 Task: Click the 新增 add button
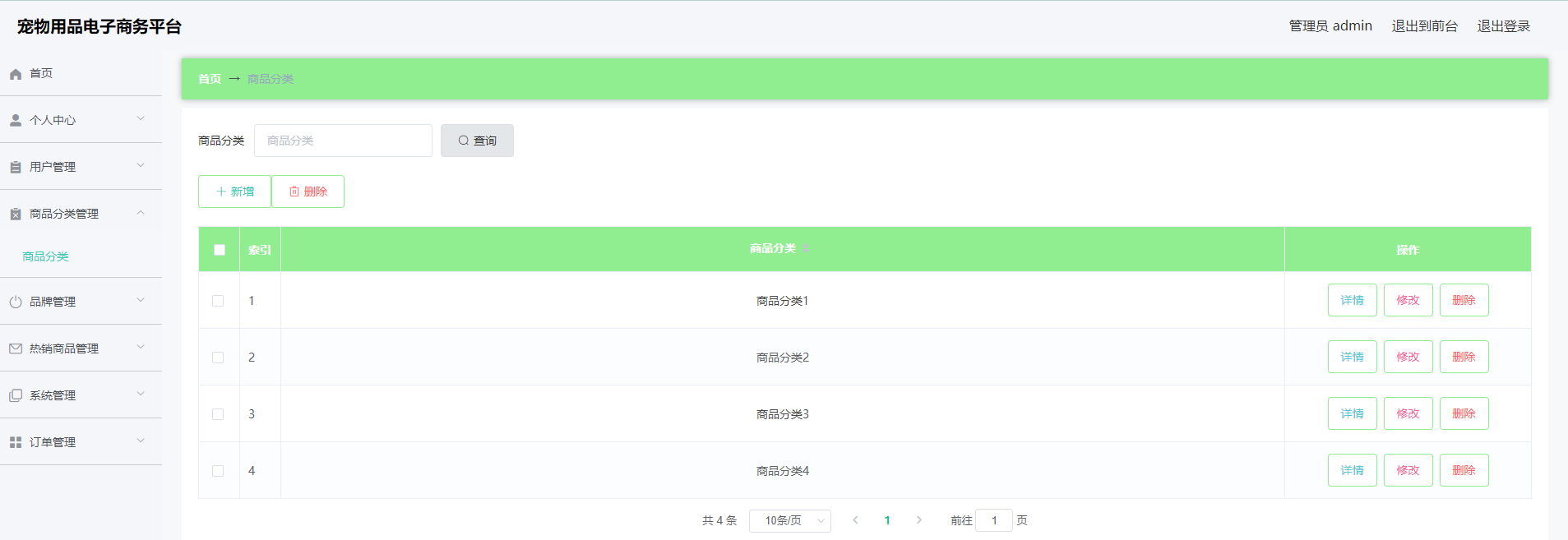click(x=234, y=192)
